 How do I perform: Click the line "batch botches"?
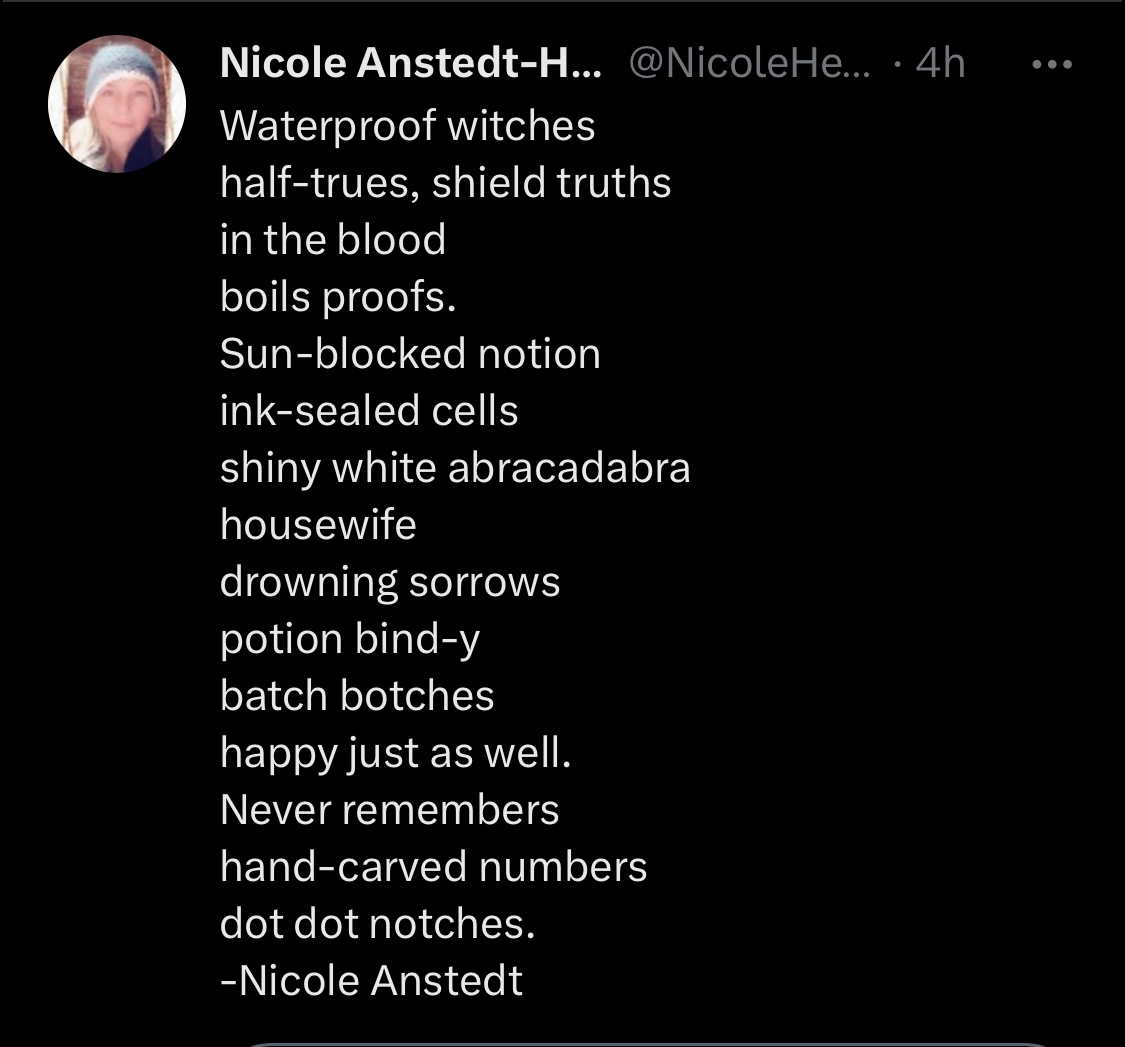pyautogui.click(x=357, y=696)
